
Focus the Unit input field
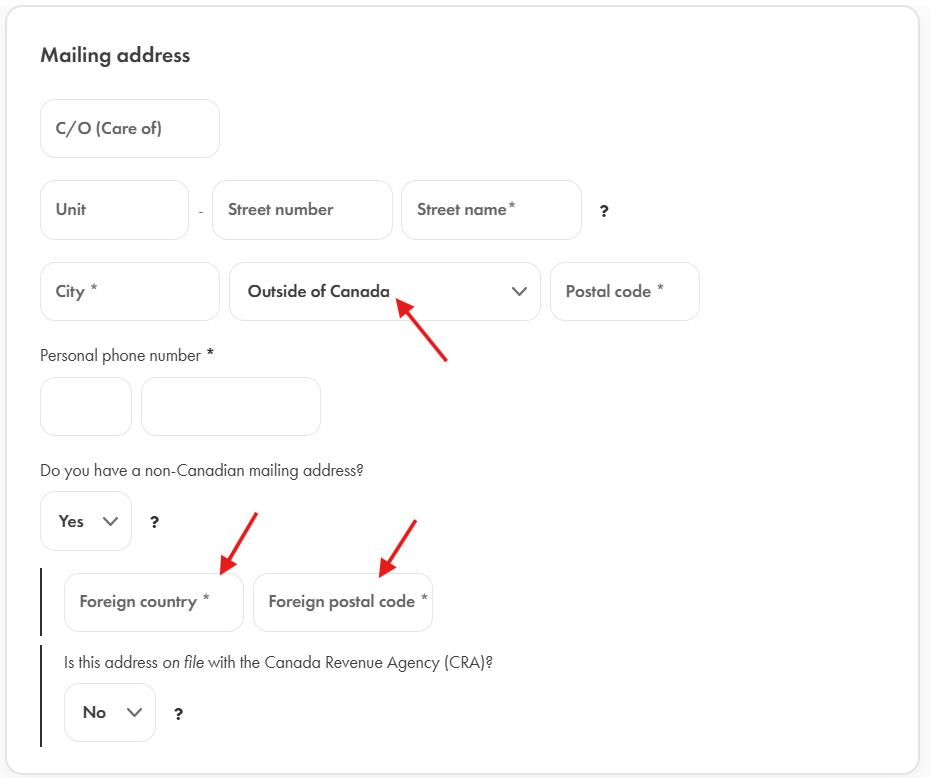pos(114,210)
